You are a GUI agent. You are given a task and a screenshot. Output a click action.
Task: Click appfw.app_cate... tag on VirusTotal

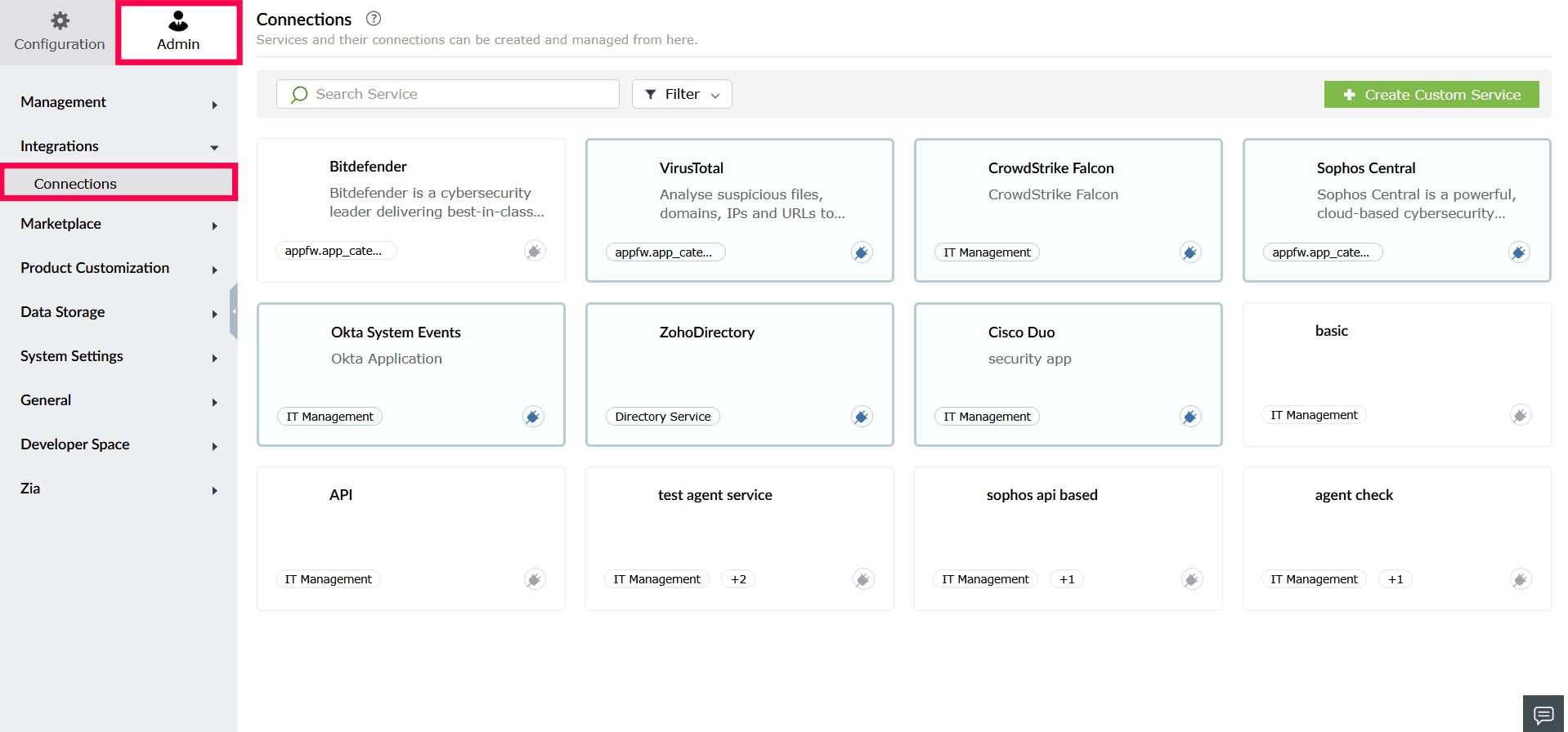click(x=665, y=252)
